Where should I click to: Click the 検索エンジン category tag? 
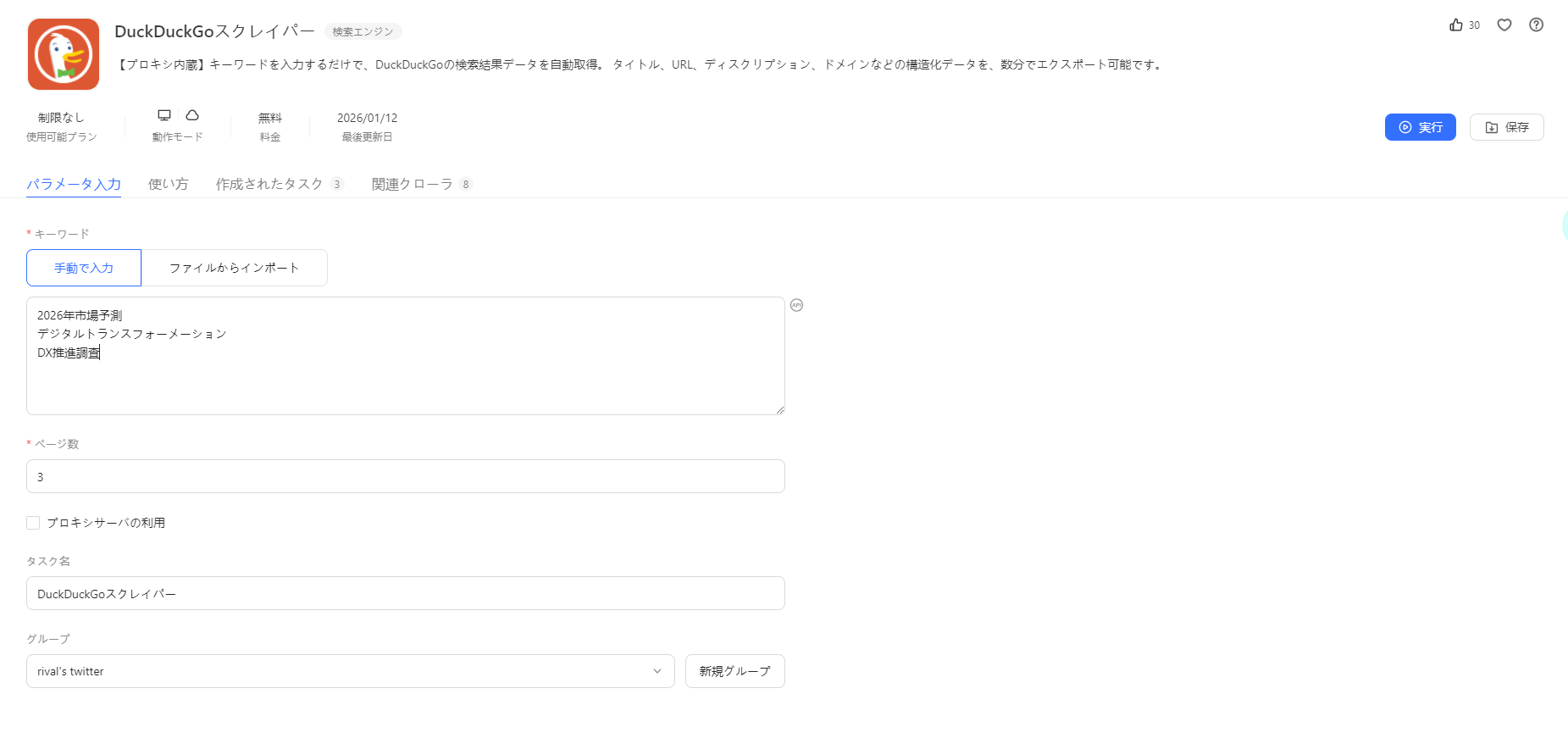[363, 31]
